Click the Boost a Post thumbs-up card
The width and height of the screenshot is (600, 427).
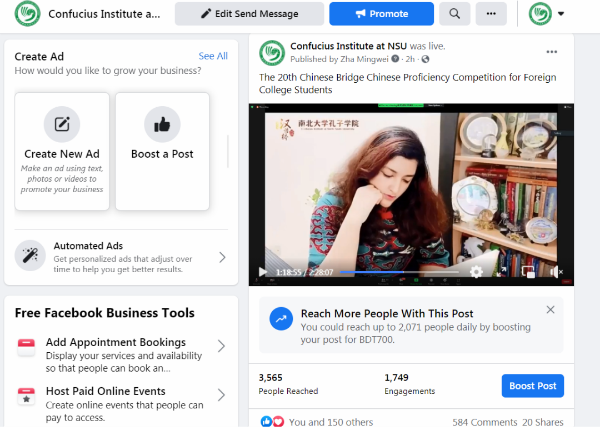[162, 150]
